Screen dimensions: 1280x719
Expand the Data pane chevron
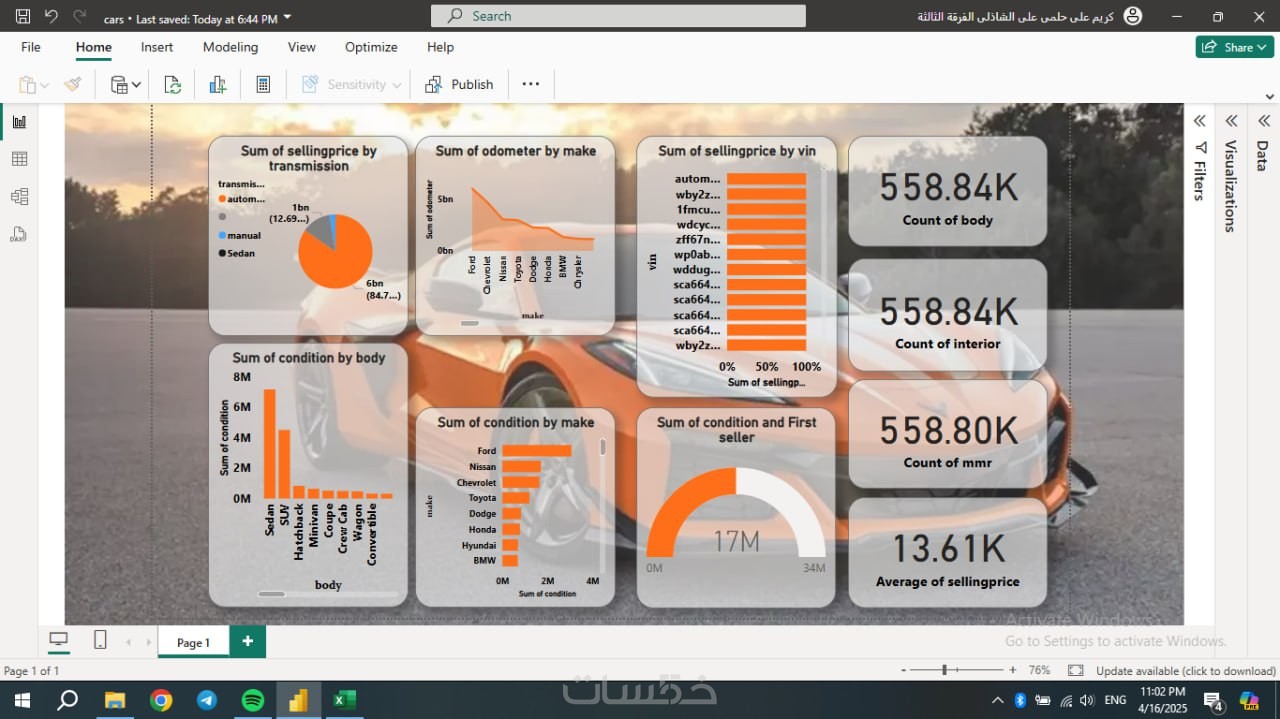click(1263, 121)
